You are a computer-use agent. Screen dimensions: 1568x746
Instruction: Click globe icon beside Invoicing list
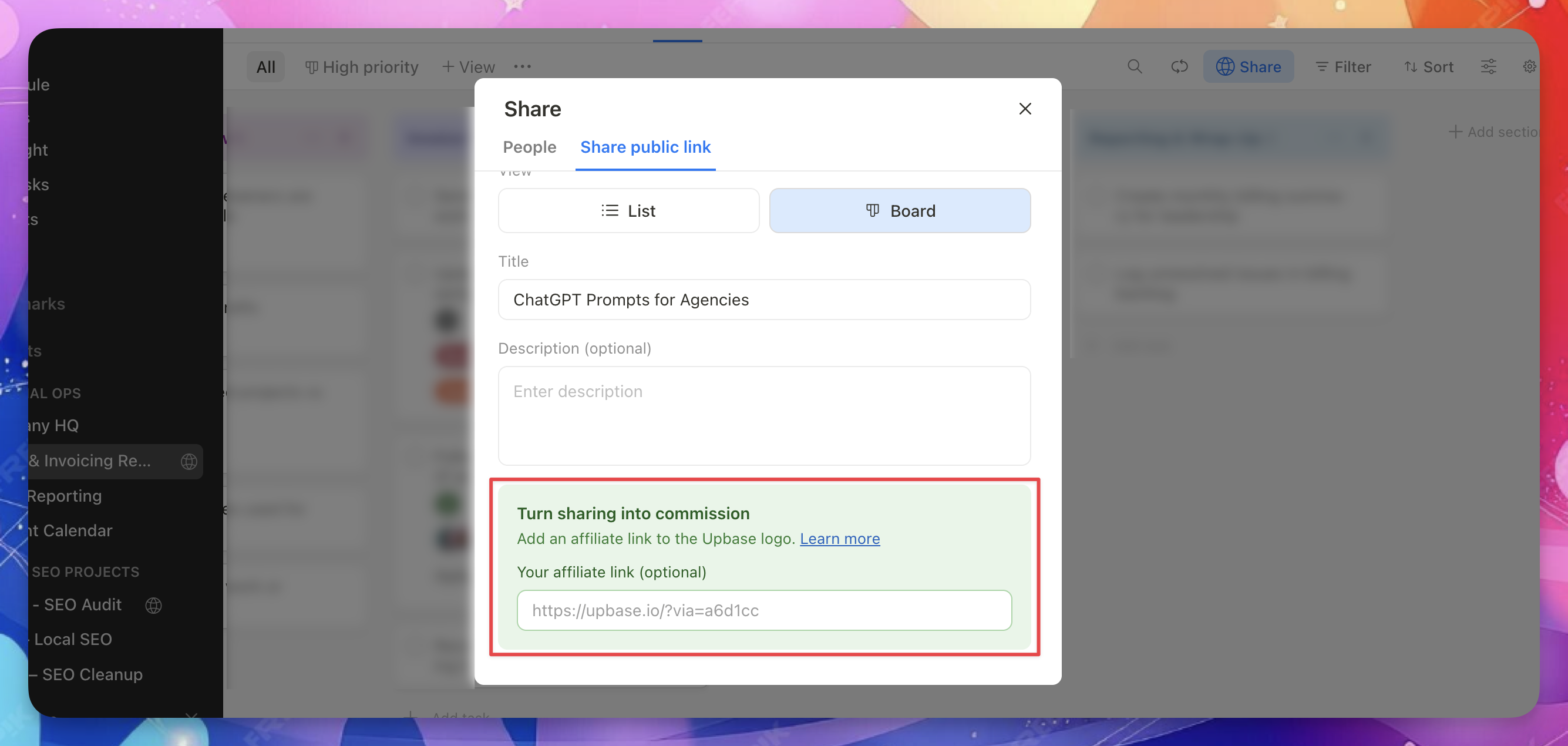(x=189, y=462)
